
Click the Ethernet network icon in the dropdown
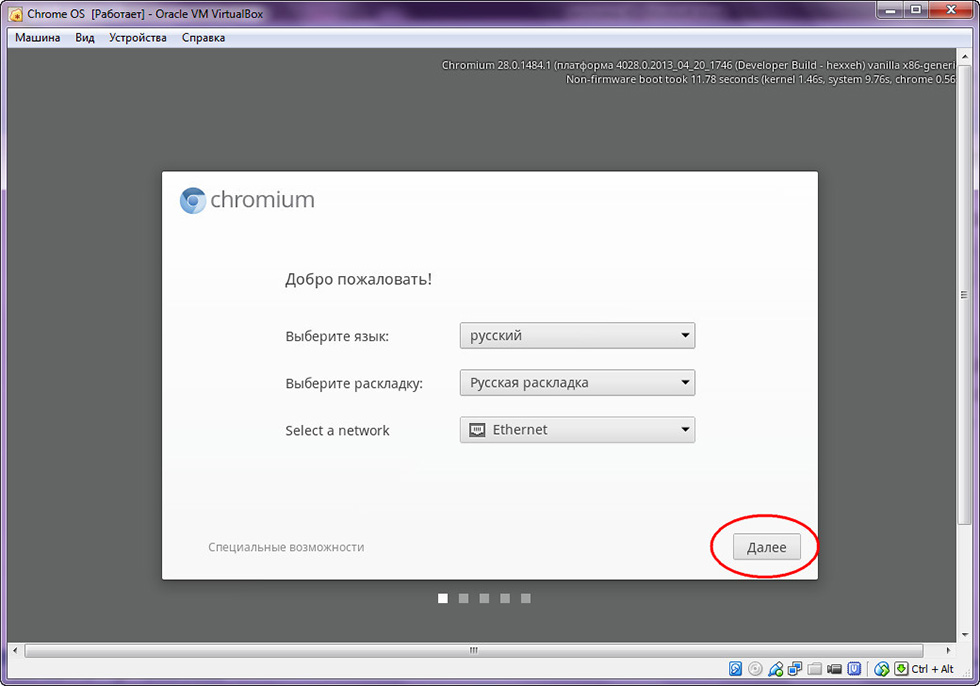(x=477, y=430)
